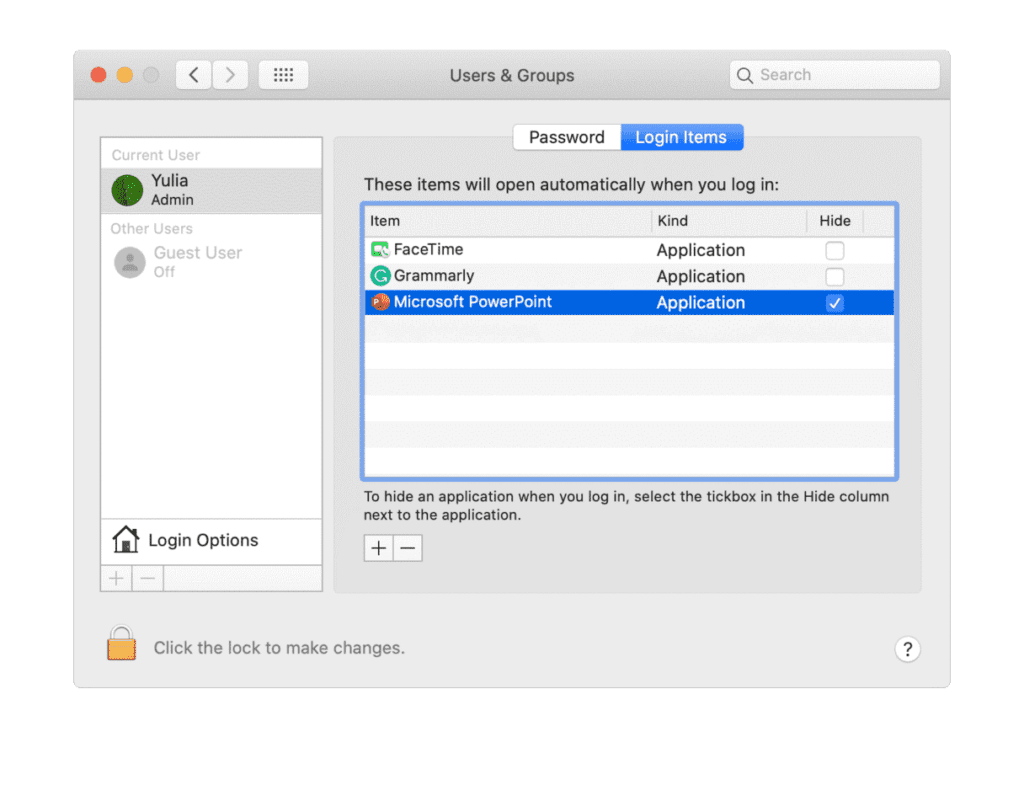1024x785 pixels.
Task: Click in the Search field
Action: click(x=835, y=75)
